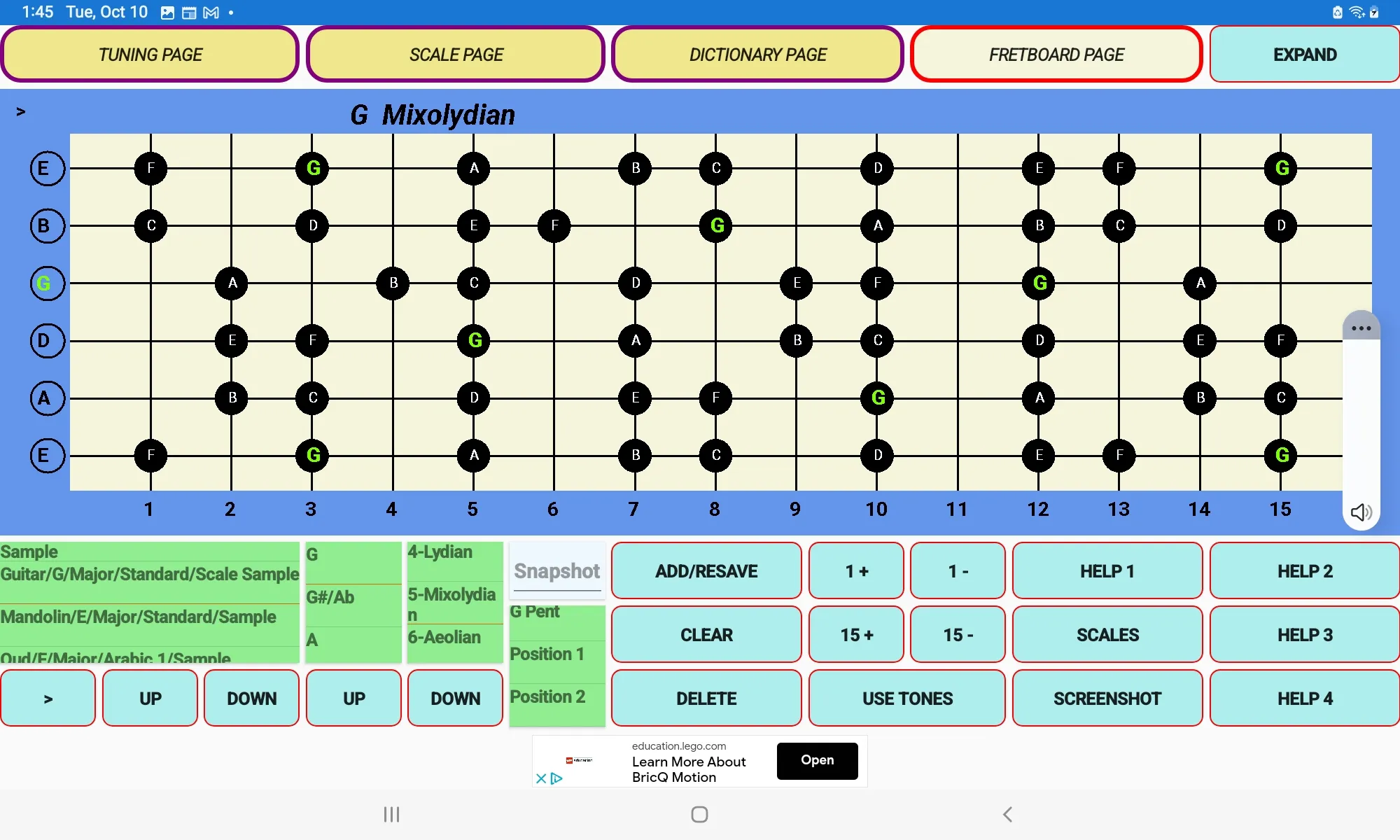Viewport: 1400px width, 840px height.
Task: Click the speaker volume icon
Action: click(x=1361, y=512)
